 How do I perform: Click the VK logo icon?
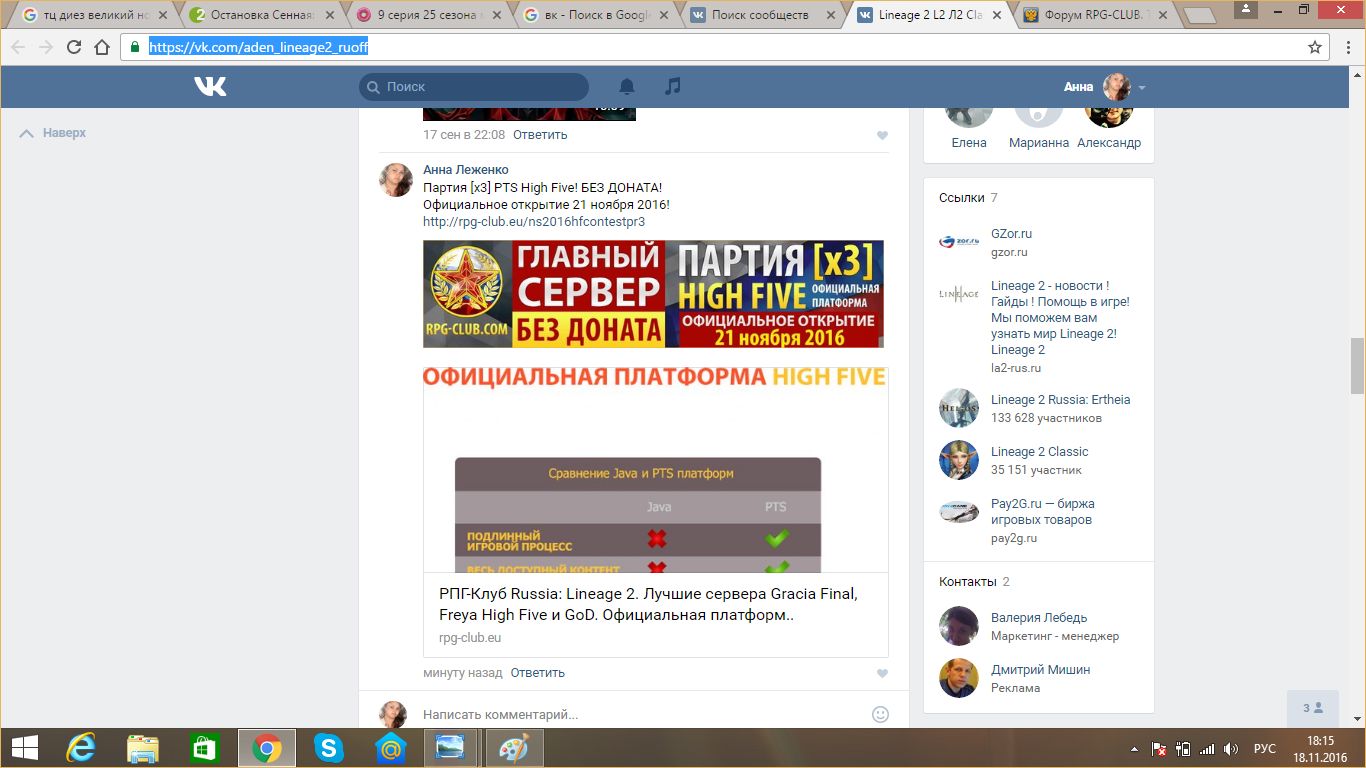[210, 87]
